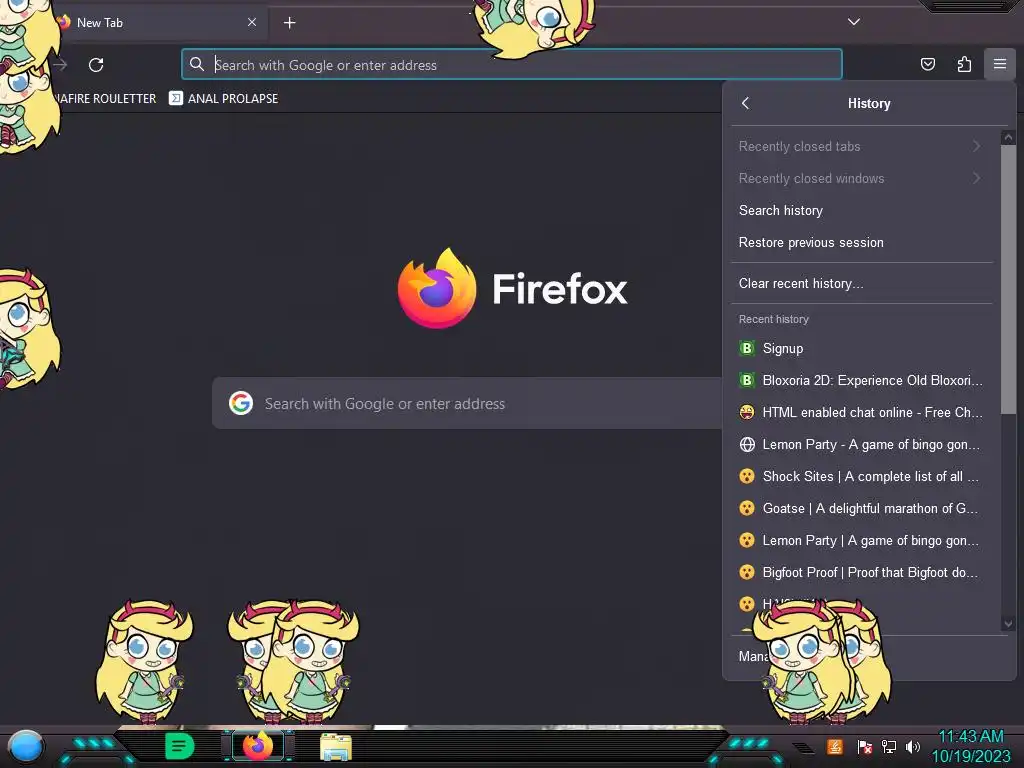The width and height of the screenshot is (1024, 768).
Task: Open the Pocket save icon
Action: click(927, 64)
